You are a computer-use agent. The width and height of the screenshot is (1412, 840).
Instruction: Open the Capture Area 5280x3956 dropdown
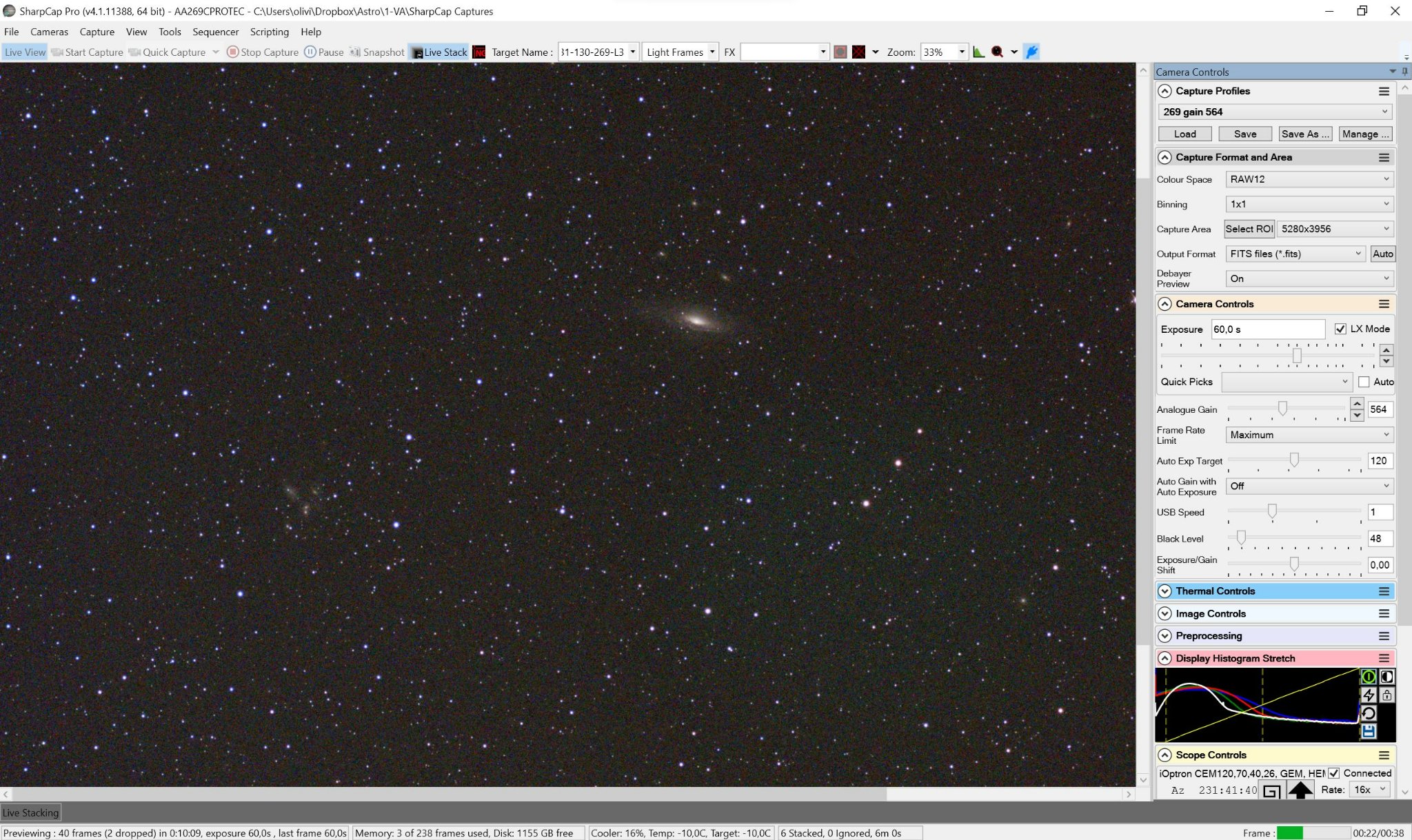click(1335, 229)
